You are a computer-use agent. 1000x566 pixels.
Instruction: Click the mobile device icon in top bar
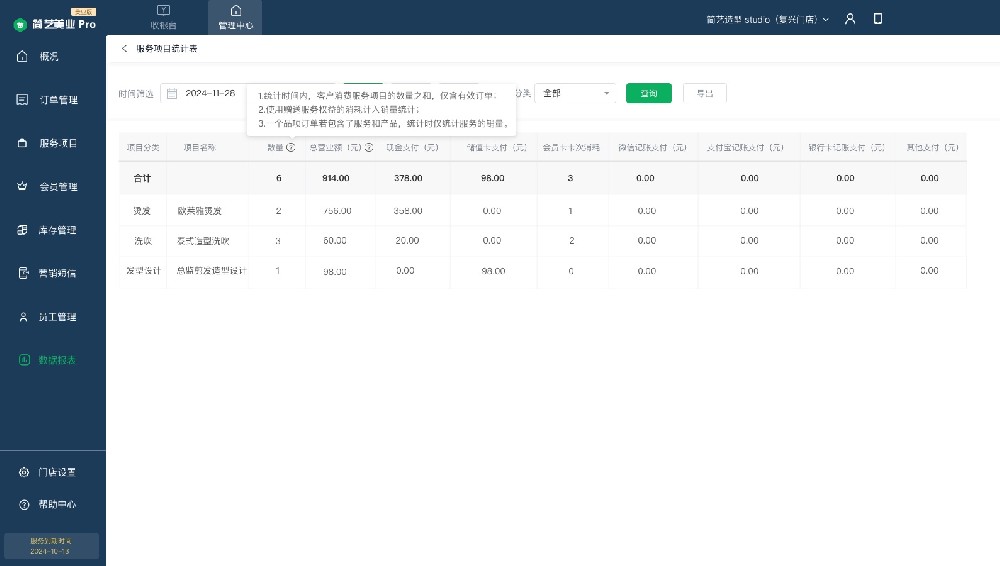click(x=878, y=18)
